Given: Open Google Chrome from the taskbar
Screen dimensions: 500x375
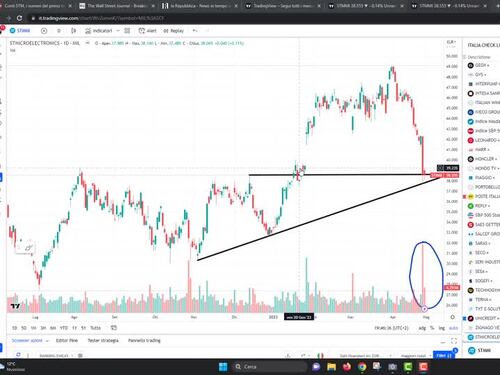Looking at the screenshot, I should [362, 367].
